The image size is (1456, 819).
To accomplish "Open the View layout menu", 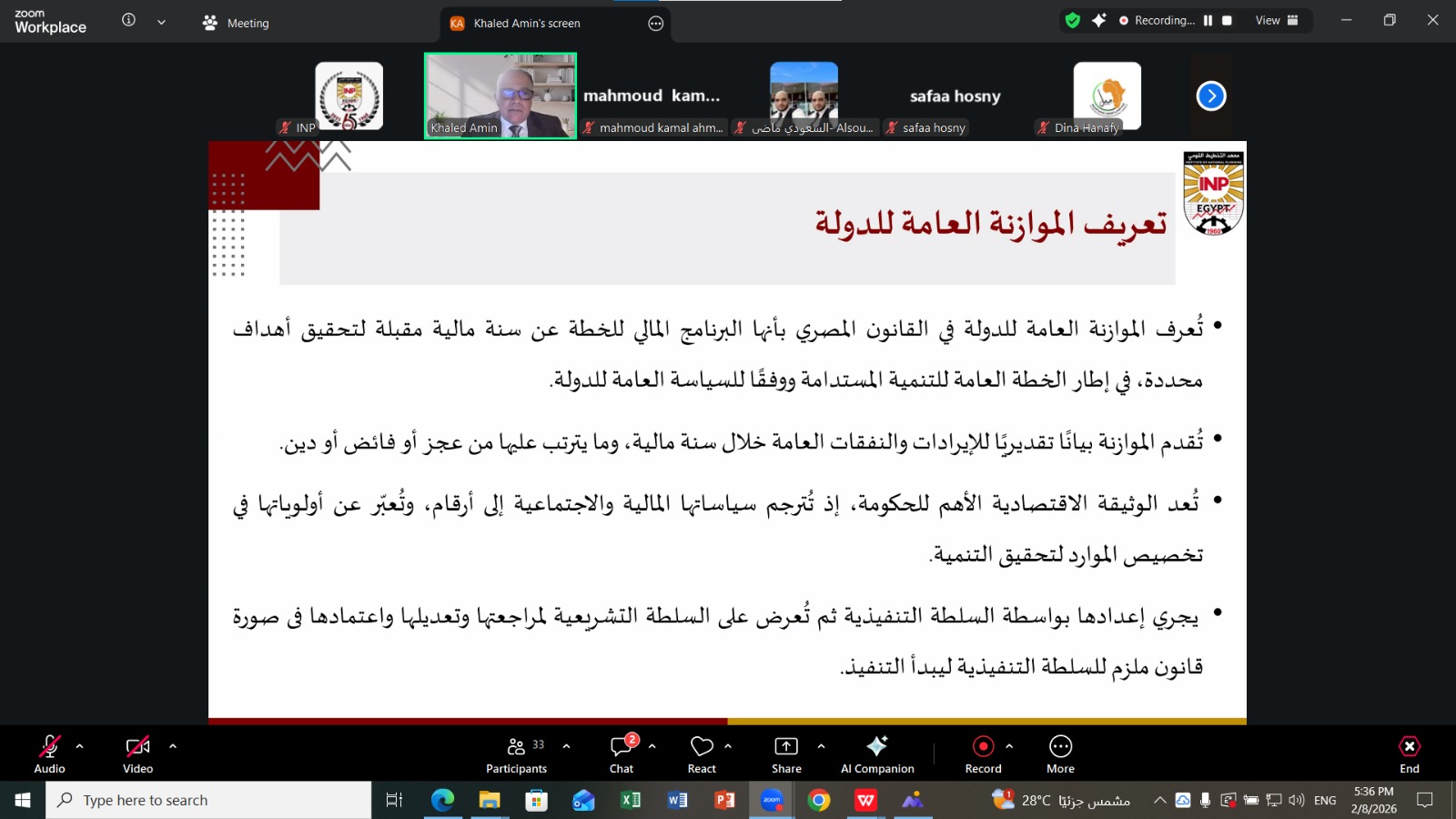I will tap(1277, 20).
